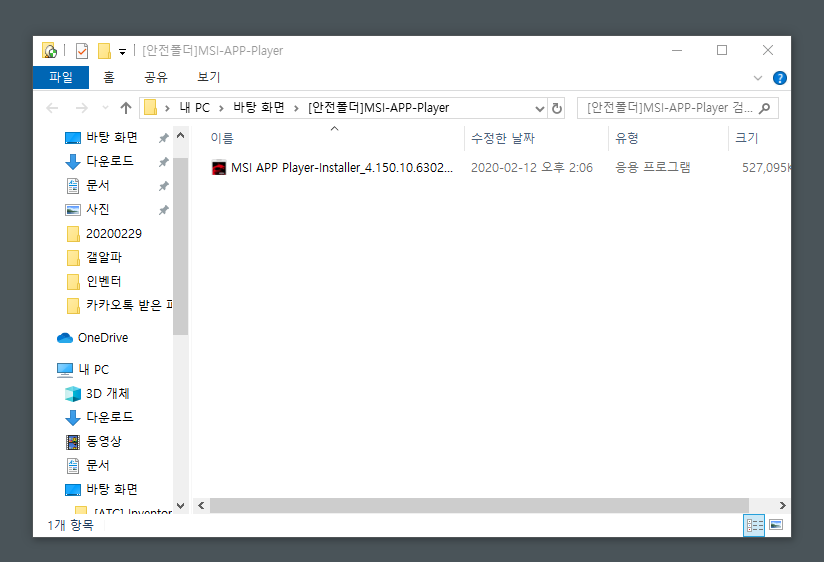
Task: Switch to the 보기 ribbon tab
Action: pos(209,77)
